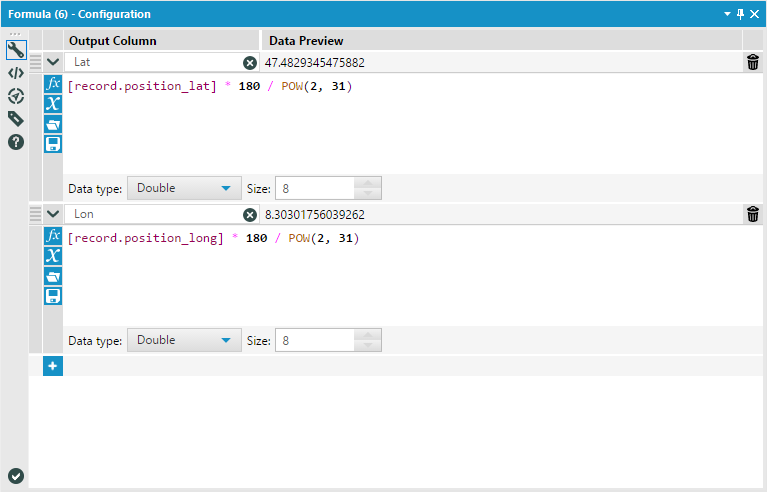
Task: Open the Help question mark icon
Action: pos(16,142)
